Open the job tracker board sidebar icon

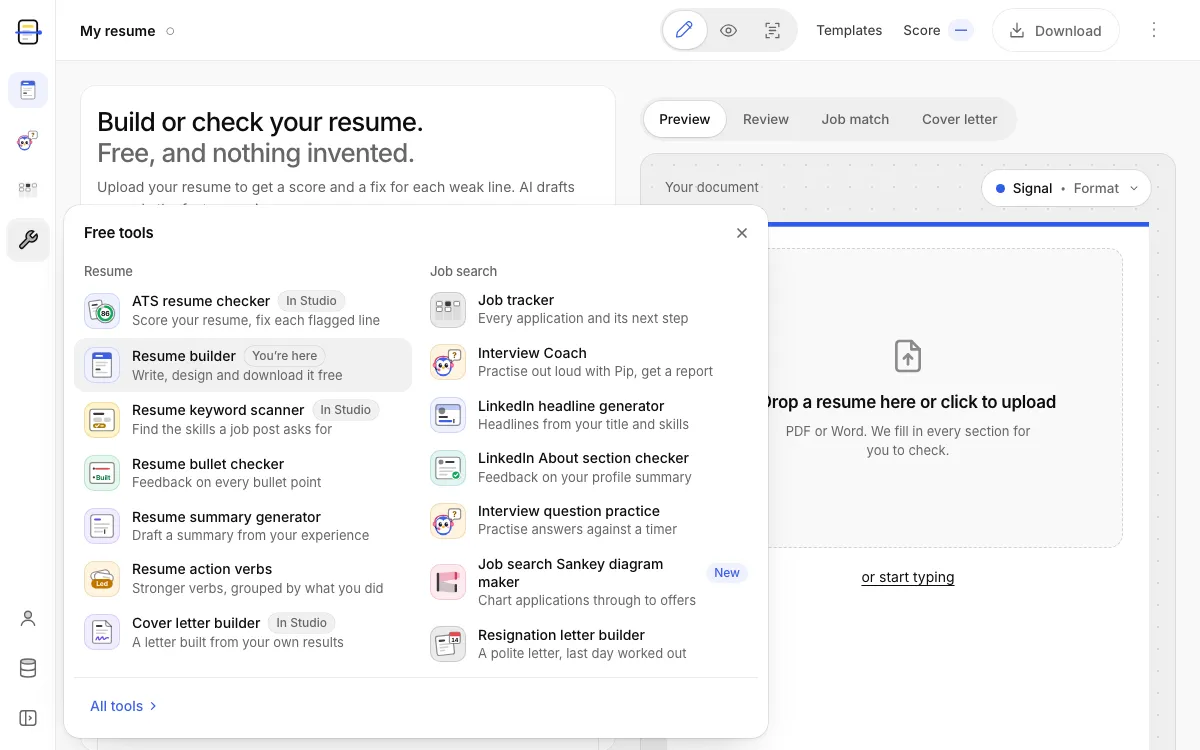click(28, 188)
